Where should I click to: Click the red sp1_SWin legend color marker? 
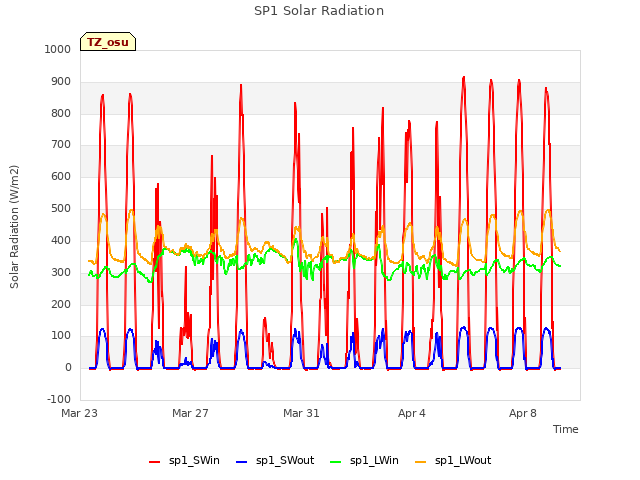[155, 462]
